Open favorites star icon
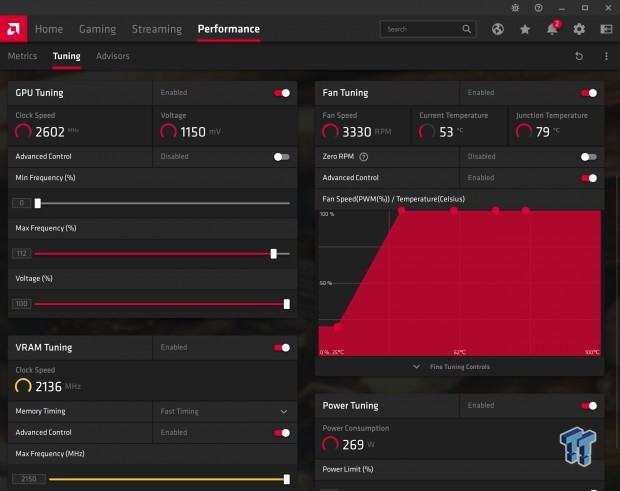The height and width of the screenshot is (491, 620). click(525, 29)
